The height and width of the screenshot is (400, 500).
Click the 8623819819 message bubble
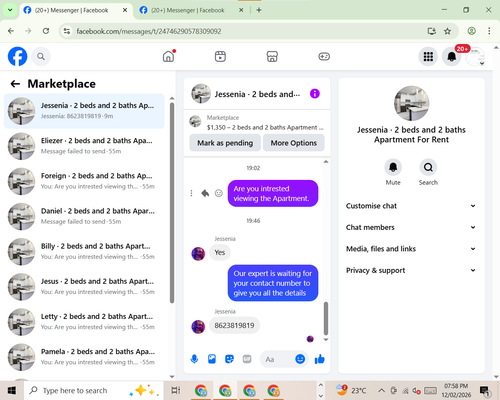tap(234, 325)
